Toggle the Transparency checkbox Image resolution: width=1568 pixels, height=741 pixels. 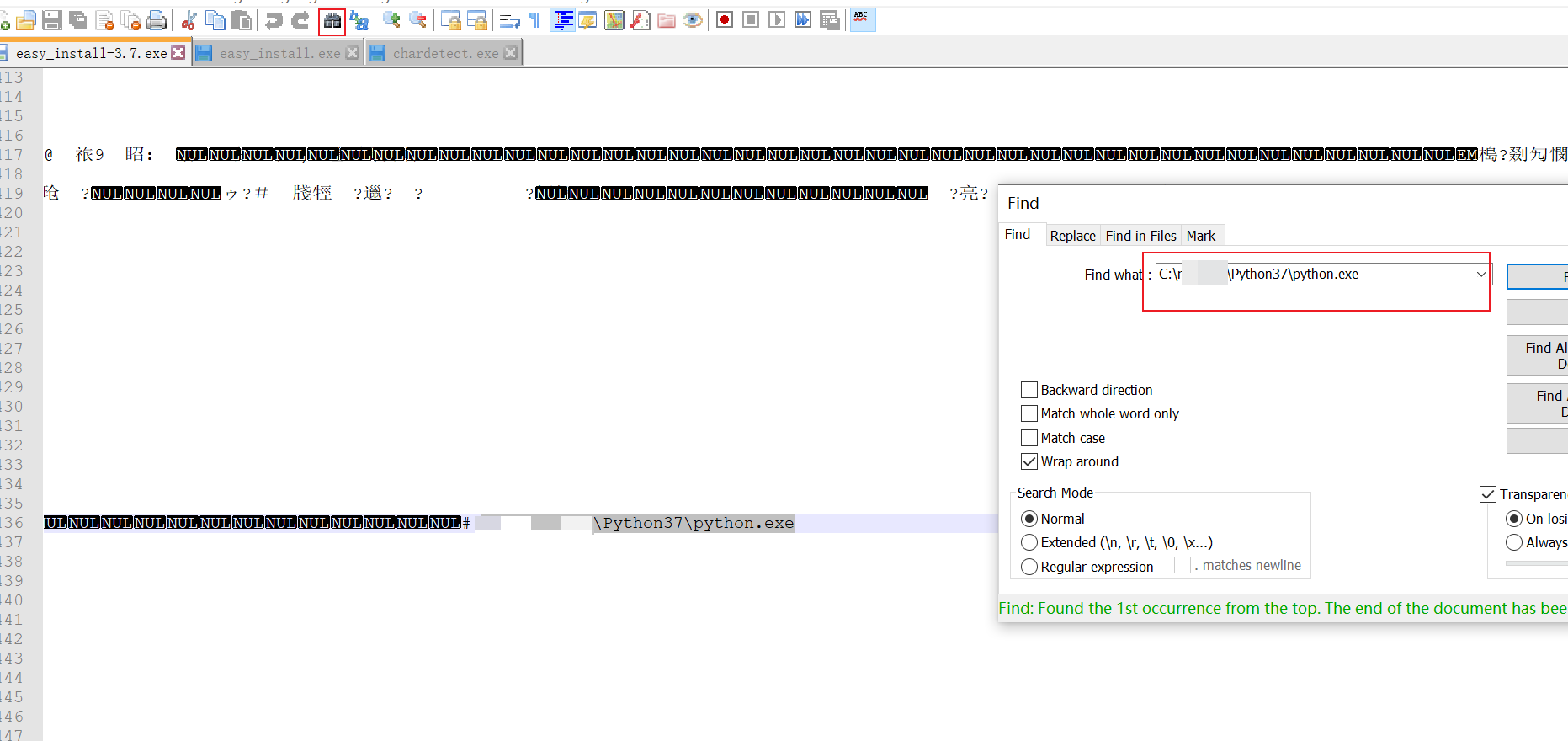click(x=1488, y=494)
